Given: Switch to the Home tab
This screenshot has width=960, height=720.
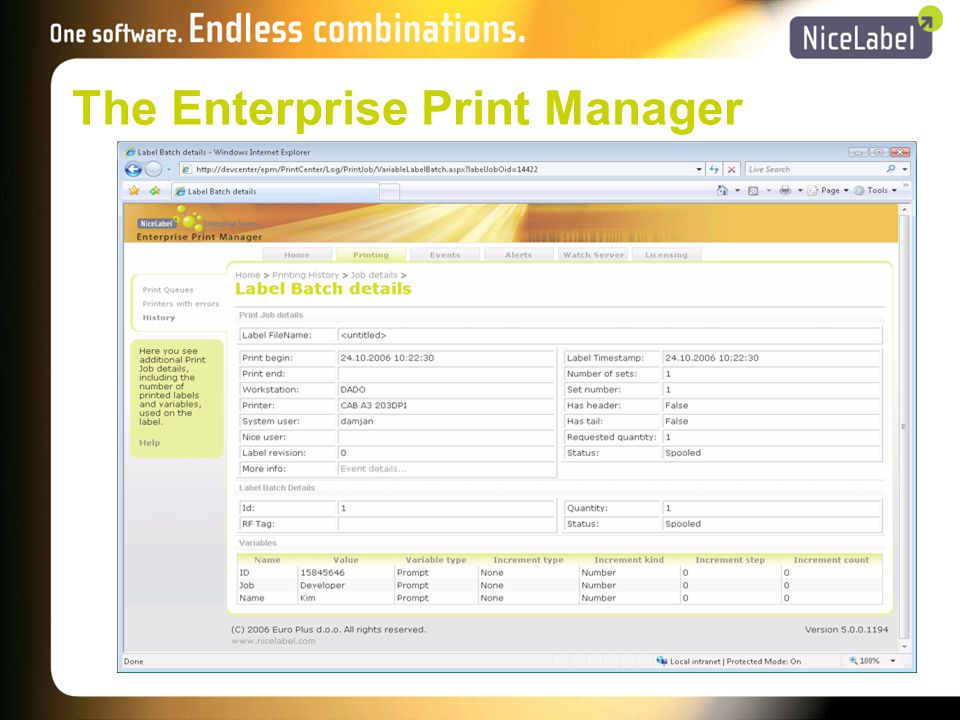Looking at the screenshot, I should (x=297, y=255).
